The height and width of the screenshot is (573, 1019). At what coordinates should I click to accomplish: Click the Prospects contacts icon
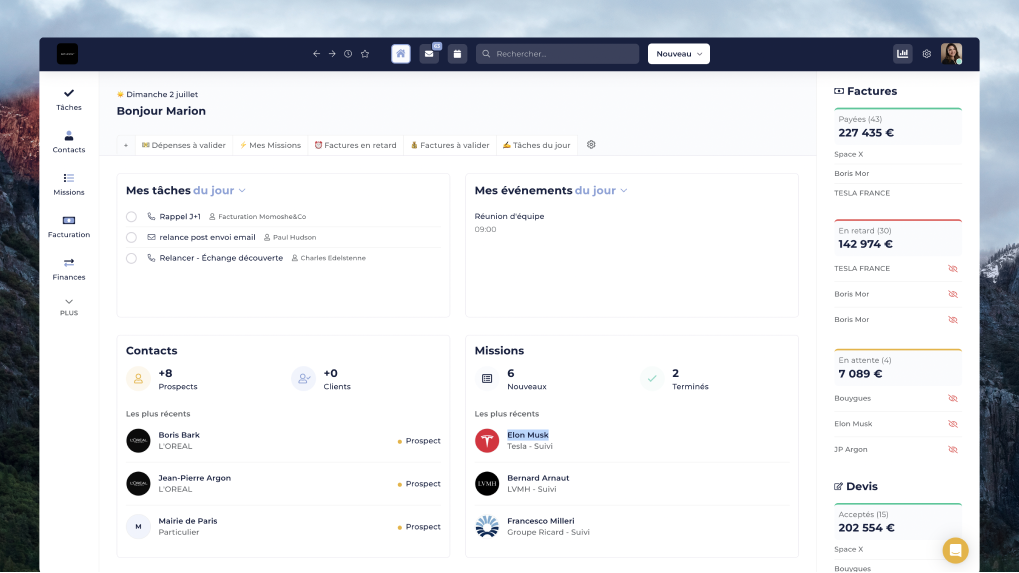pyautogui.click(x=138, y=379)
